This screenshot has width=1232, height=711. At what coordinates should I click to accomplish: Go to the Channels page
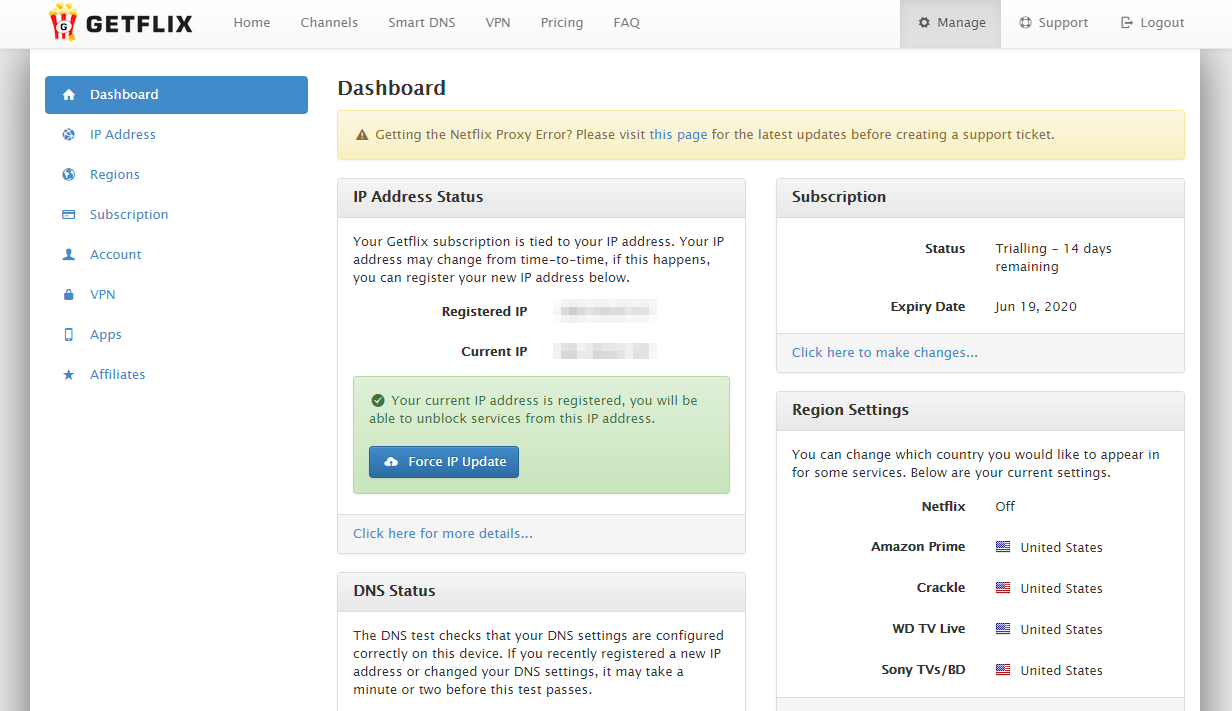point(329,23)
